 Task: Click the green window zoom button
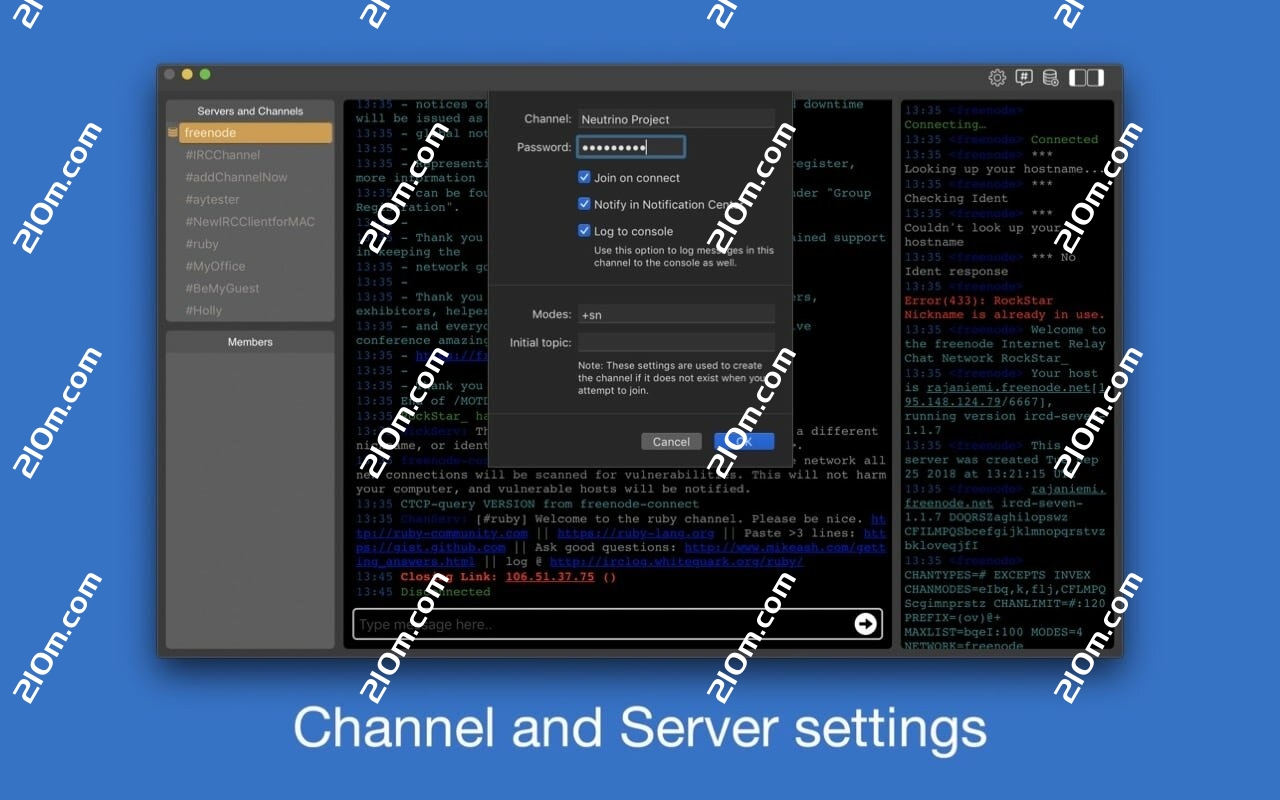tap(205, 74)
